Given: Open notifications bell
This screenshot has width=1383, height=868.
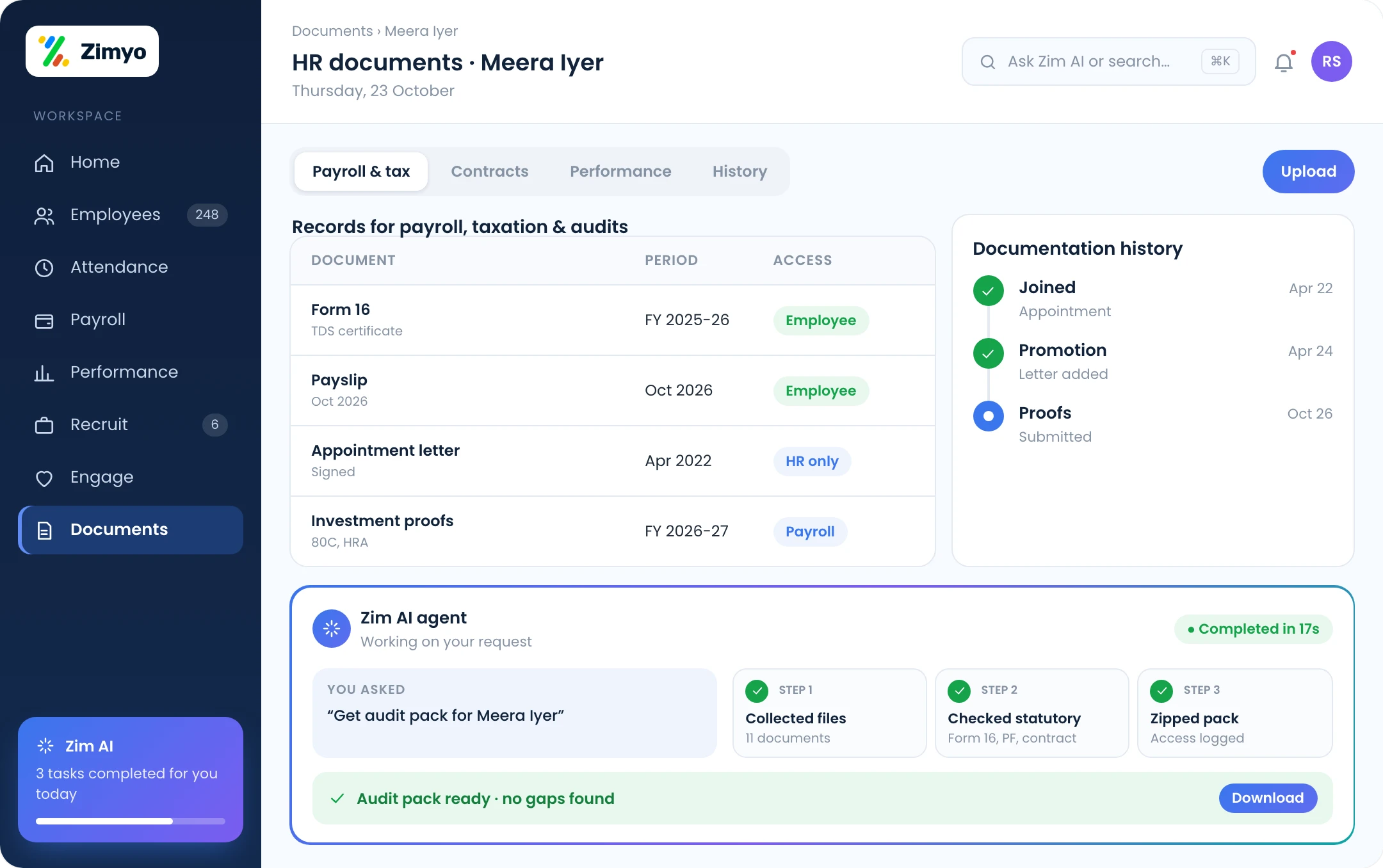Looking at the screenshot, I should click(x=1284, y=62).
